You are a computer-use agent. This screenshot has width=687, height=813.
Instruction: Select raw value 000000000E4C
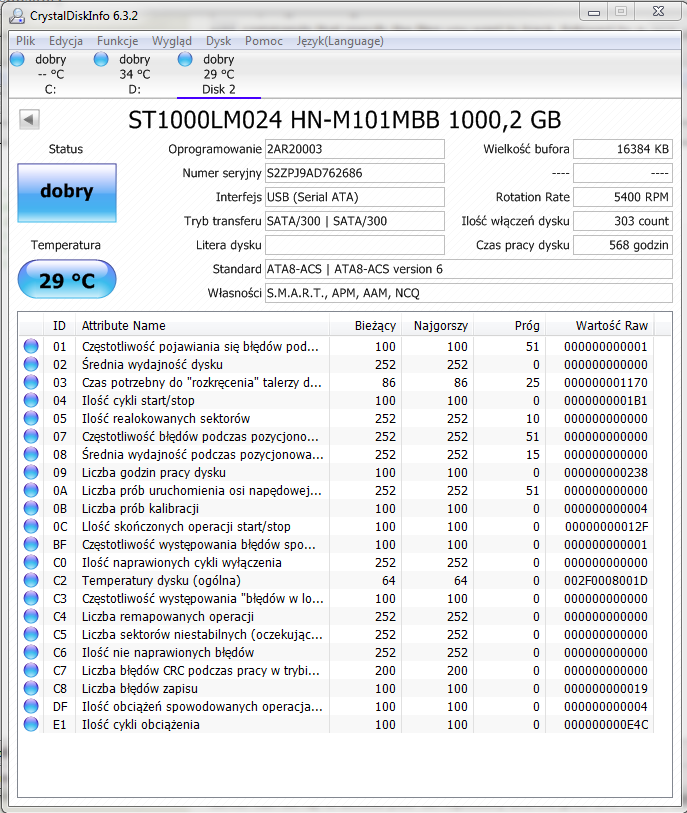tap(606, 724)
